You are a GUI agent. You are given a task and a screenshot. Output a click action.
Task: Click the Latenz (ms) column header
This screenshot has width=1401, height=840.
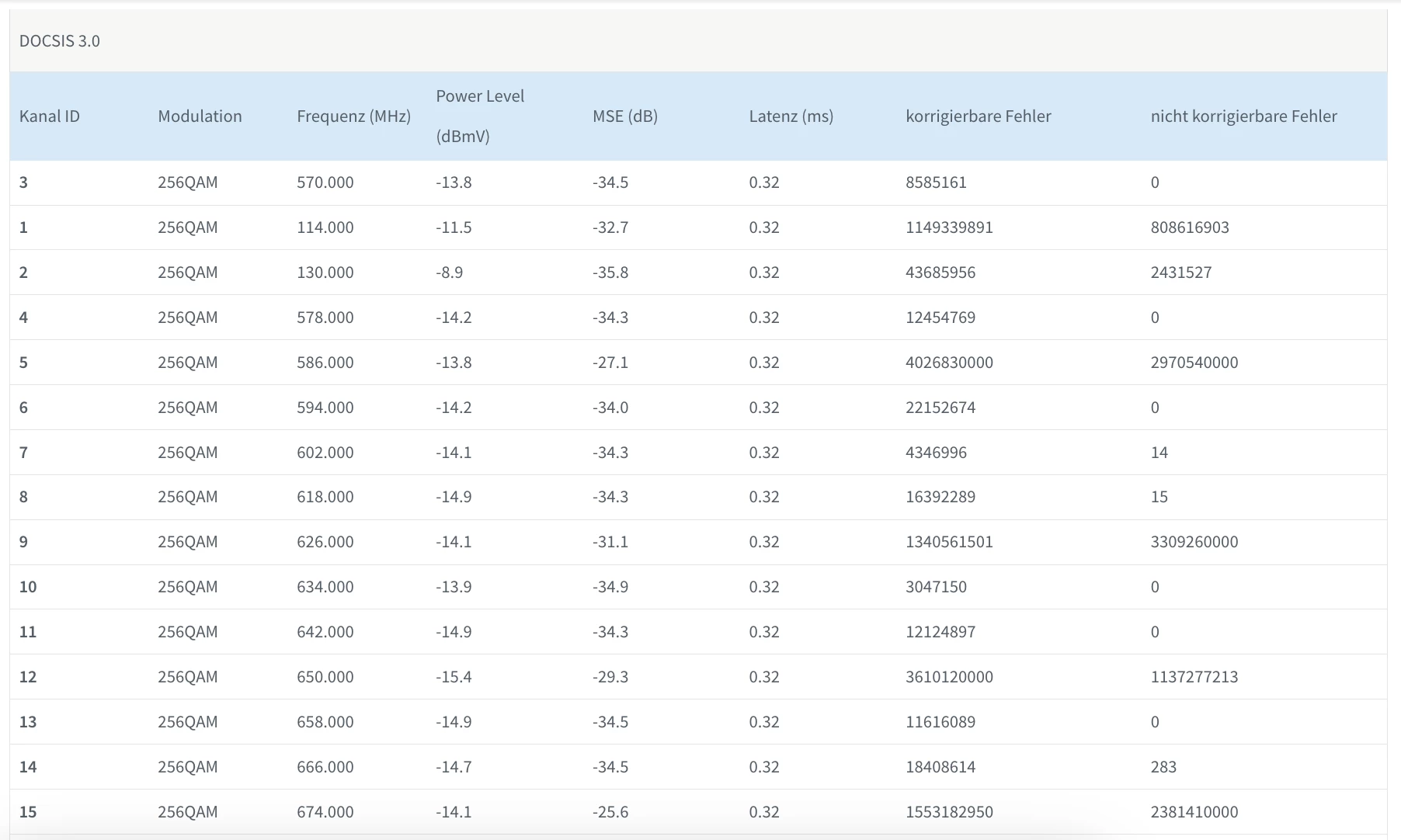(x=791, y=116)
